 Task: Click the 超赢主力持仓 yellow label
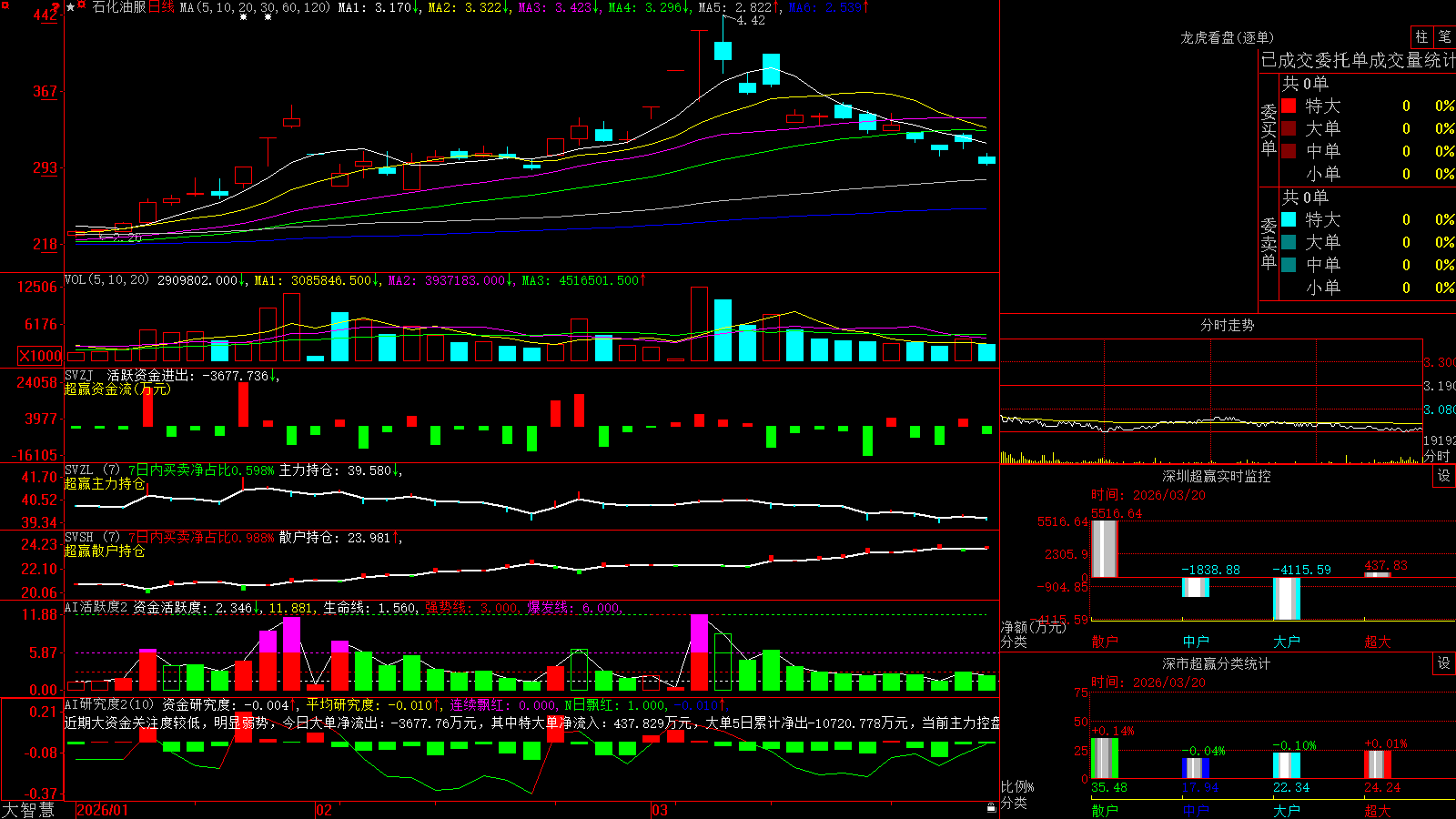[x=105, y=483]
